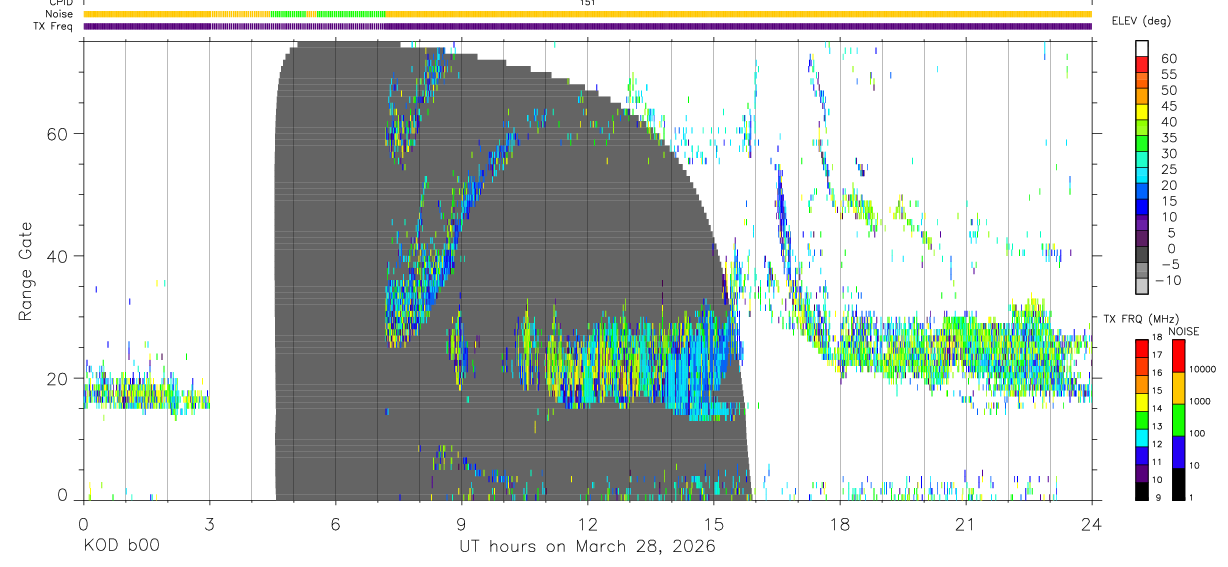
Task: Click the ELEV colorbar value 35
Action: pyautogui.click(x=1168, y=137)
